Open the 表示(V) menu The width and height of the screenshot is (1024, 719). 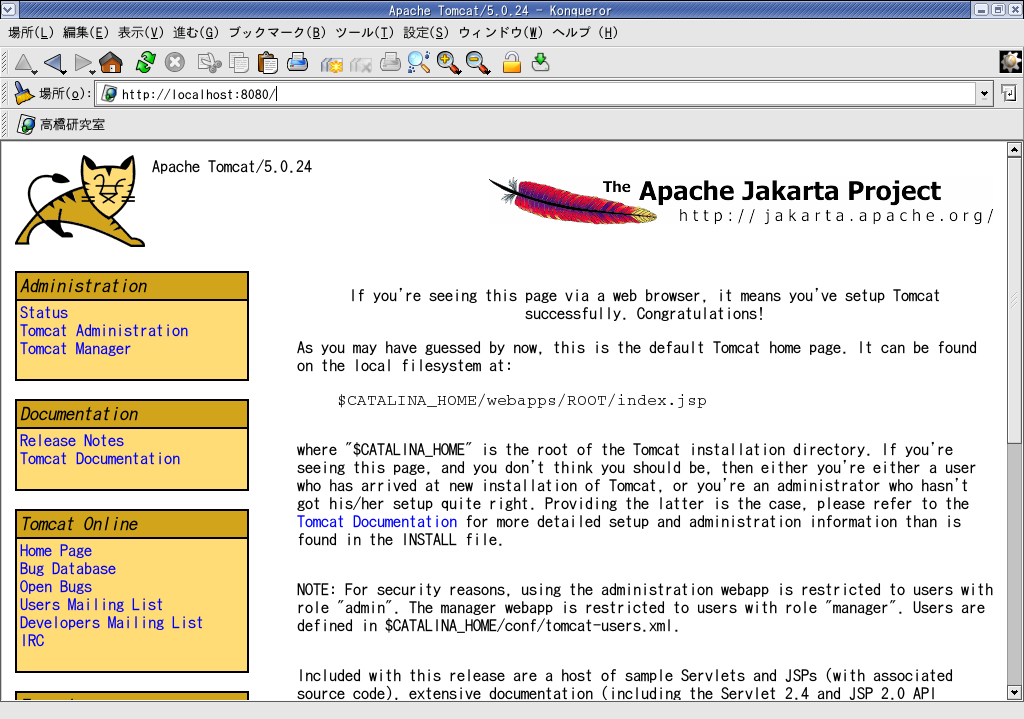(x=140, y=33)
